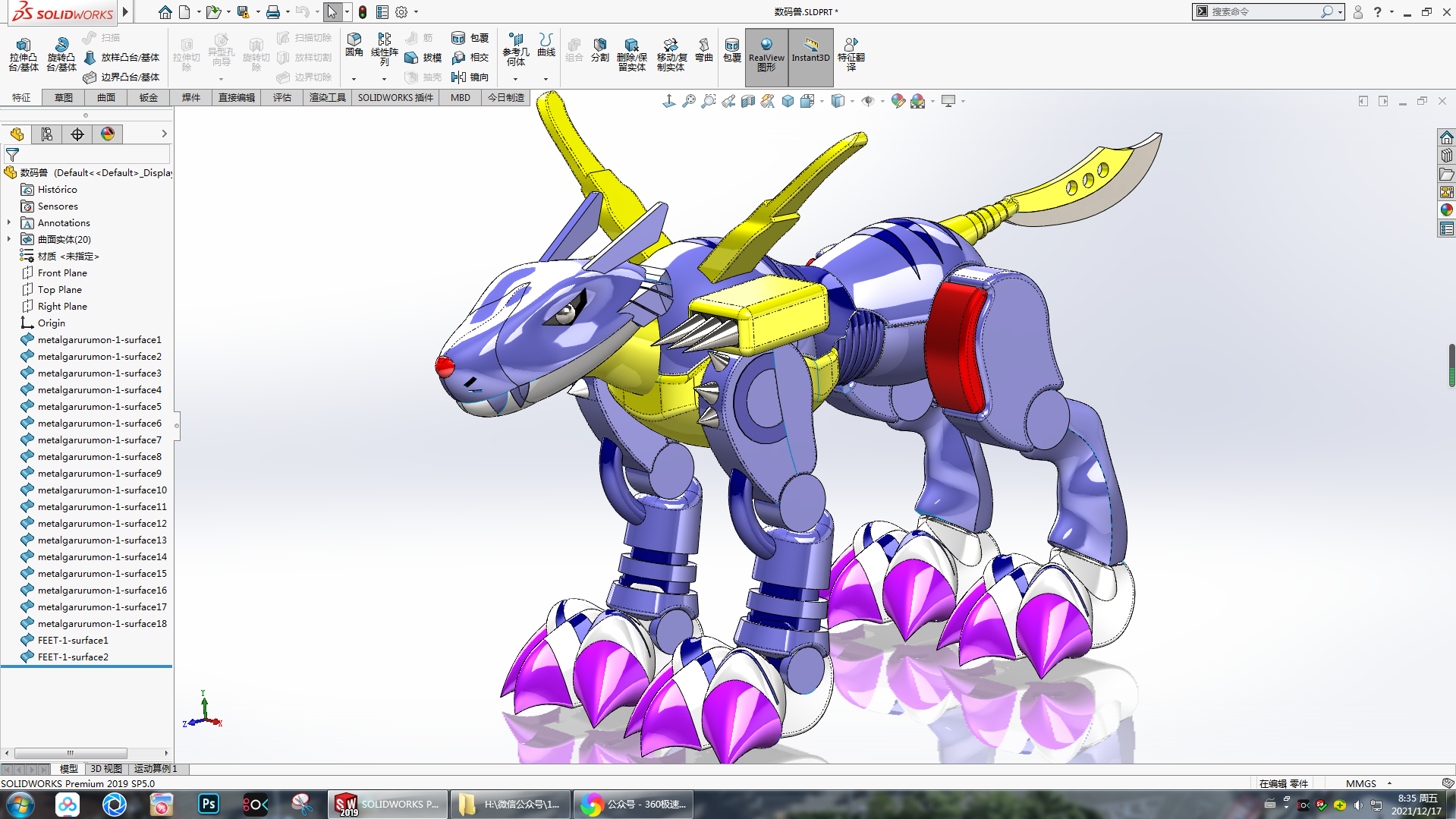Toggle RealView Graphics (RealView图形) button
The height and width of the screenshot is (819, 1456).
(x=766, y=56)
